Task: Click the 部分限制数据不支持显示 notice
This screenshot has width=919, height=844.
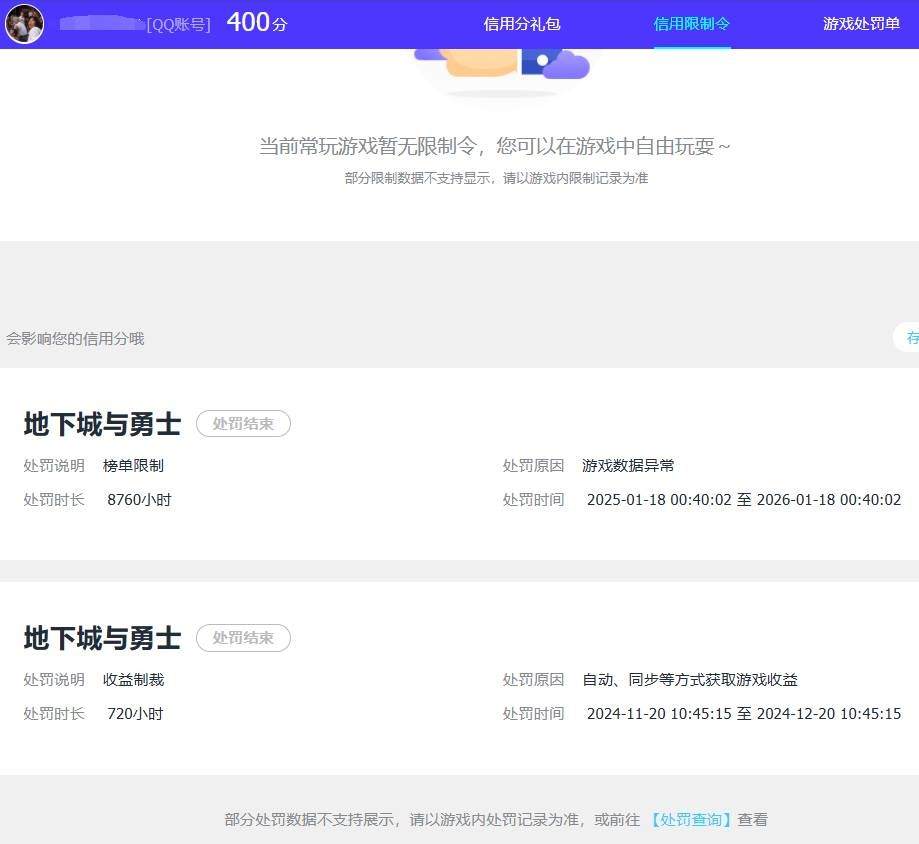Action: tap(496, 178)
